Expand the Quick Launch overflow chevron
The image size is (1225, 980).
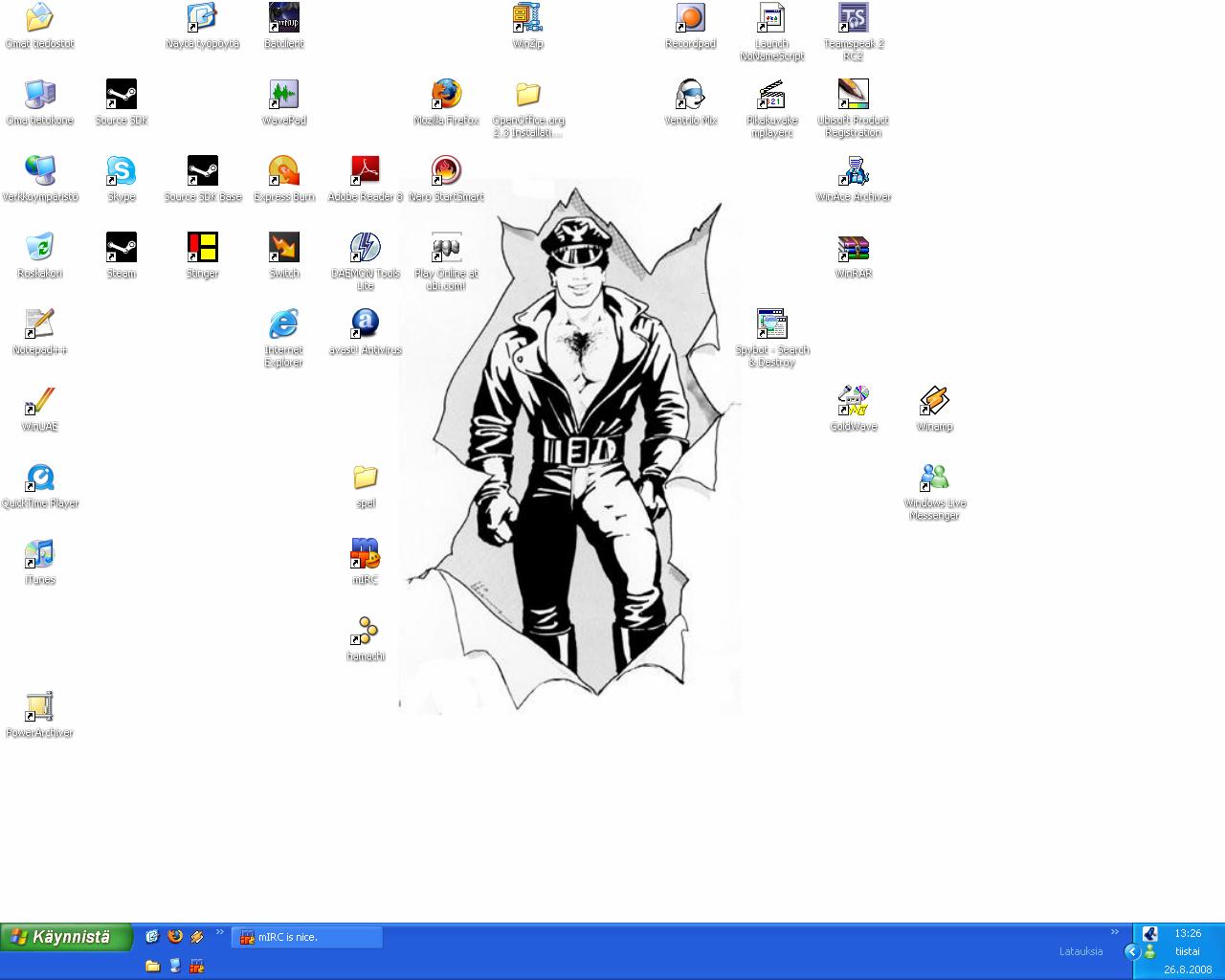(220, 932)
